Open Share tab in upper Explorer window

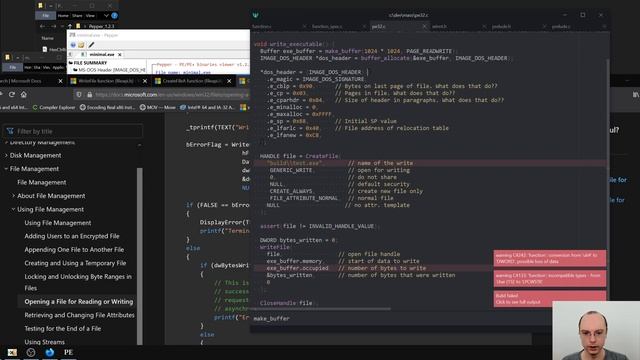click(x=77, y=16)
